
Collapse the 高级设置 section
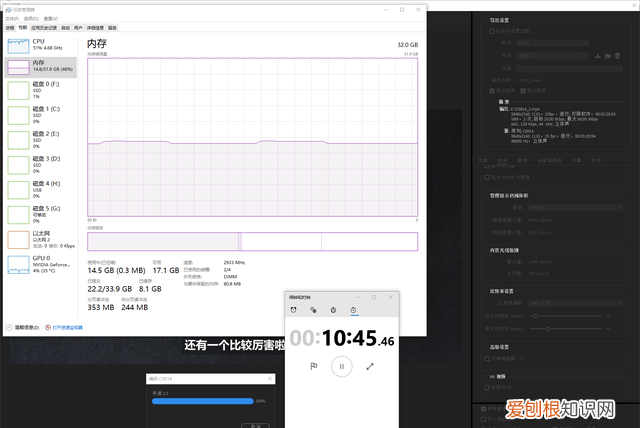pos(485,347)
